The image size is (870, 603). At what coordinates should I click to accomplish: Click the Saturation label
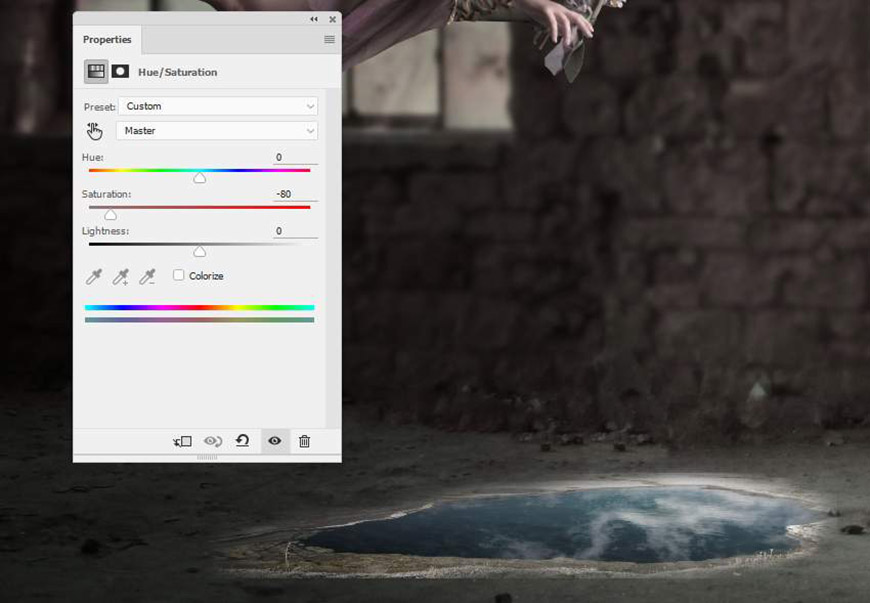coord(106,194)
